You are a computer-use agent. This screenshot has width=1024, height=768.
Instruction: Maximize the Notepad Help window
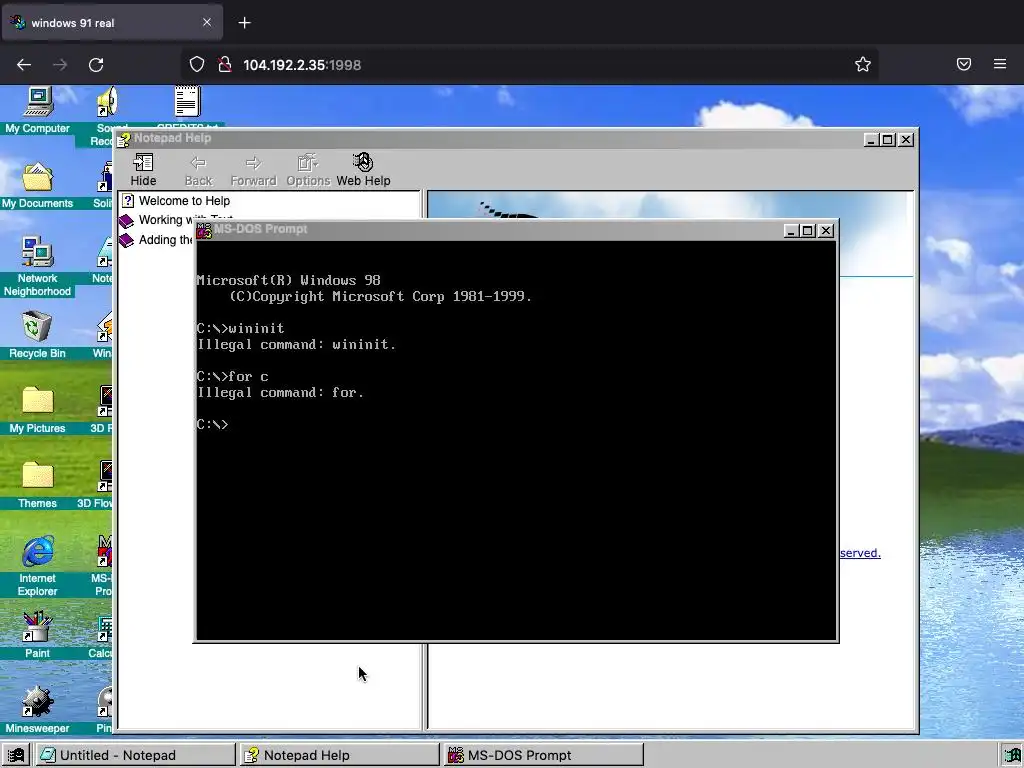coord(888,140)
